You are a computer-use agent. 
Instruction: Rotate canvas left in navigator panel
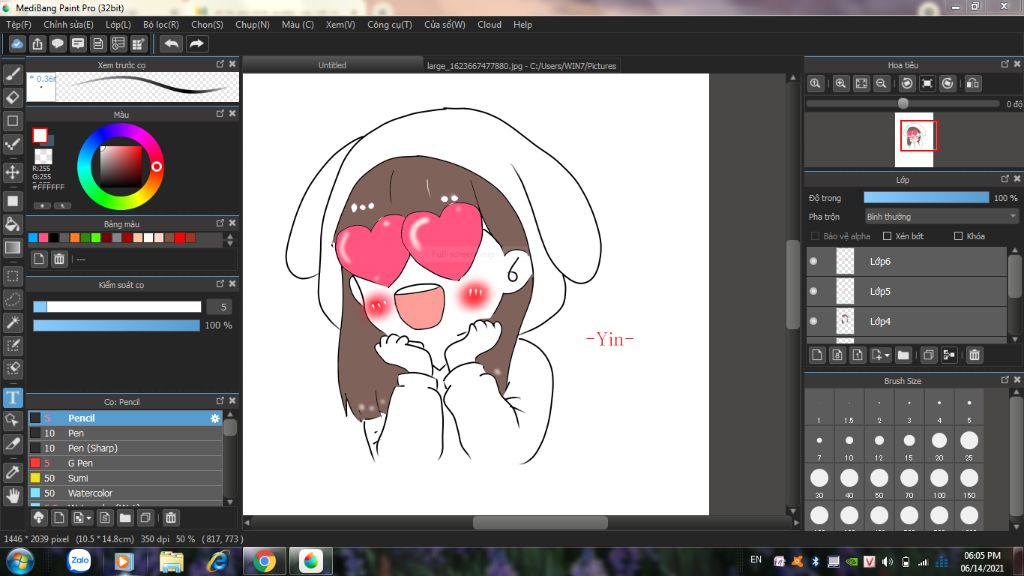tap(906, 84)
